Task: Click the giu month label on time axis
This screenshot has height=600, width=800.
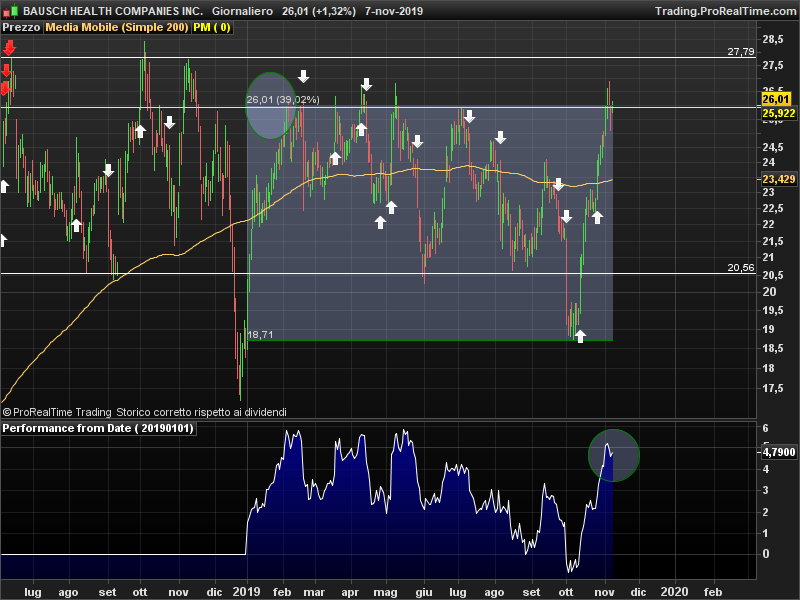Action: tap(424, 592)
